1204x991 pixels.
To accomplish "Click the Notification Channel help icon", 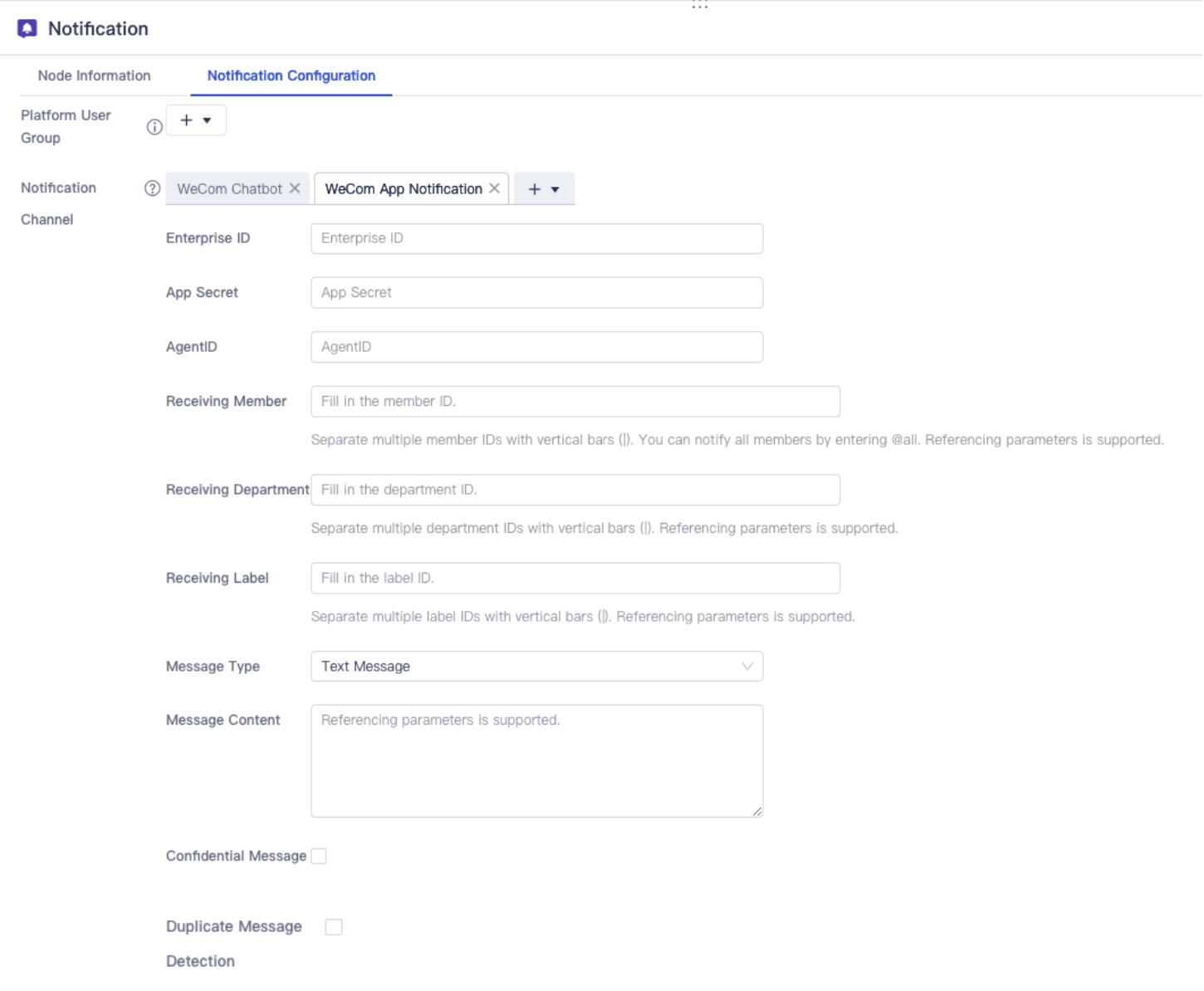I will [x=152, y=188].
